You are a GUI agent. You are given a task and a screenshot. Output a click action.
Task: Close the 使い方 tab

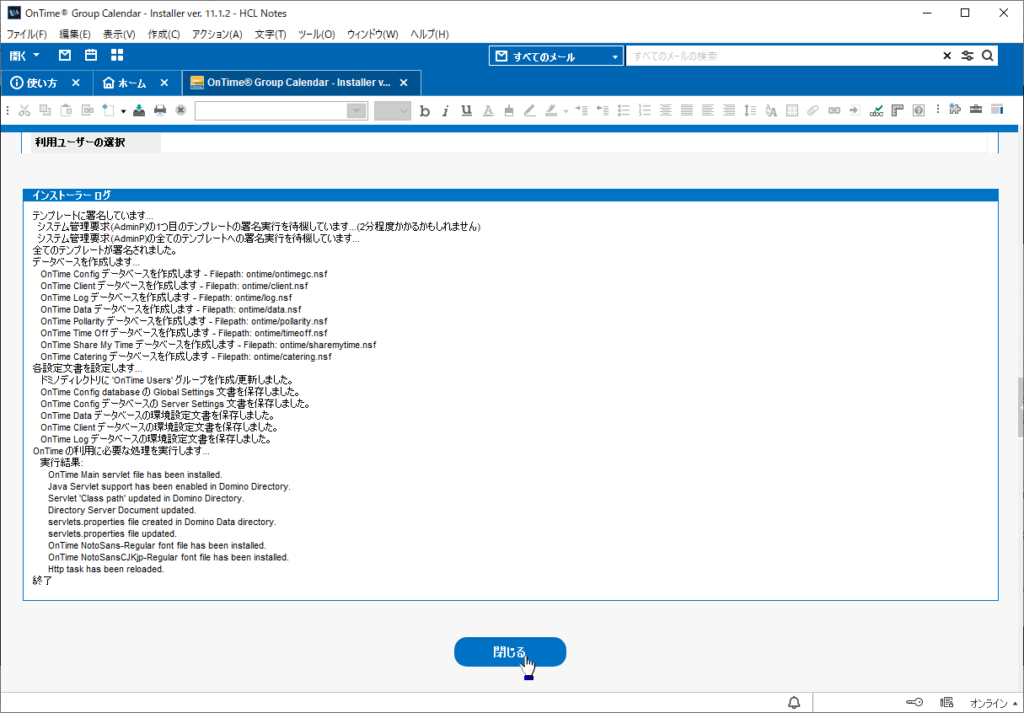(76, 83)
